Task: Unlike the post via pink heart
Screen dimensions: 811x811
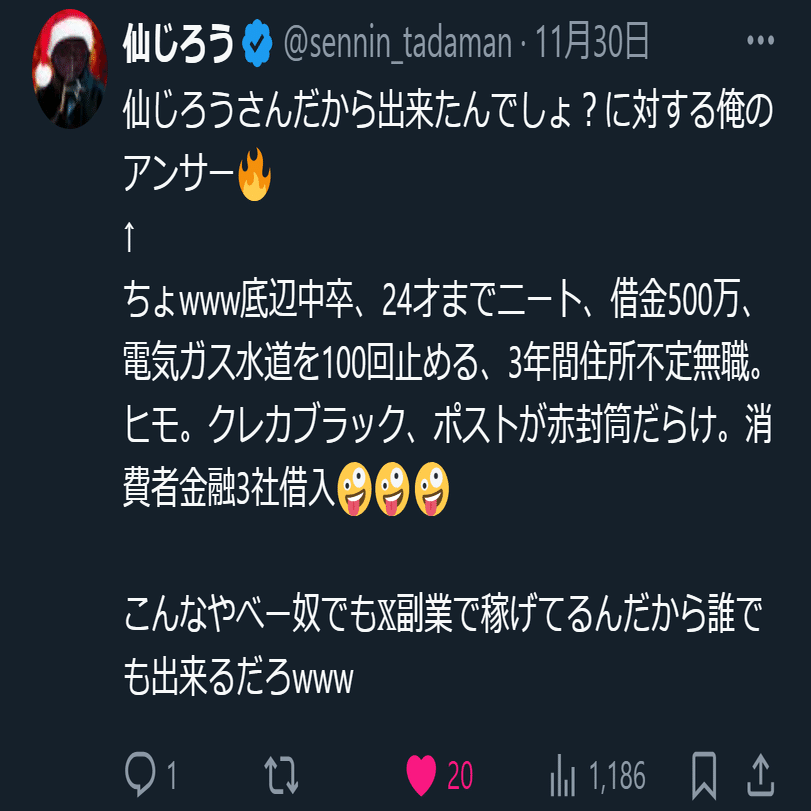Action: coord(421,775)
